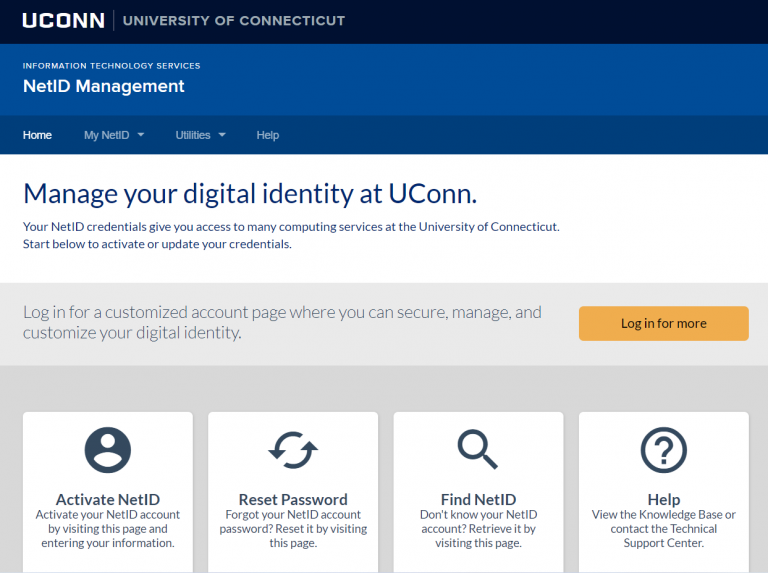
Task: Click the Activate NetID person icon
Action: coord(108,450)
